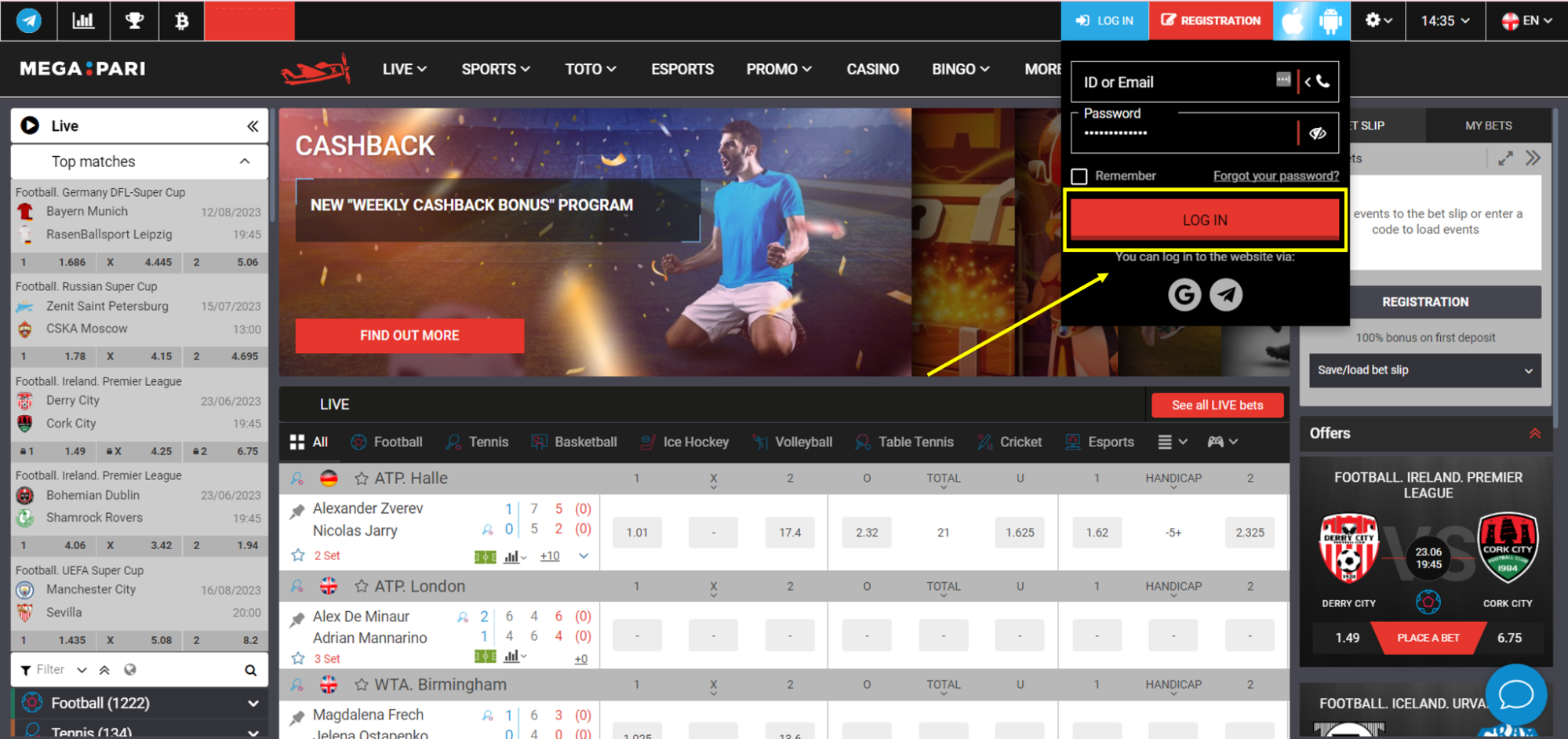
Task: Open the Save/load bet slip dropdown
Action: click(1424, 370)
